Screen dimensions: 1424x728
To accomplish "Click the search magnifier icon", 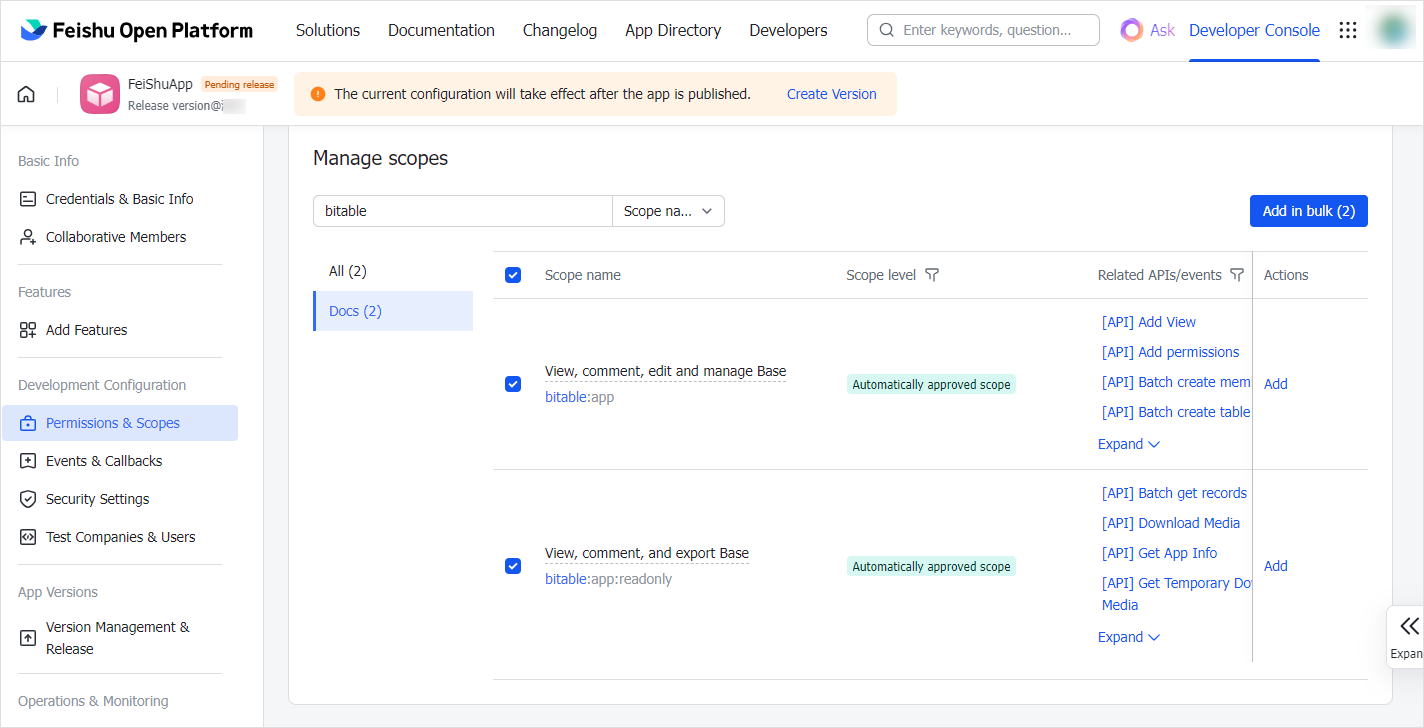I will (886, 30).
